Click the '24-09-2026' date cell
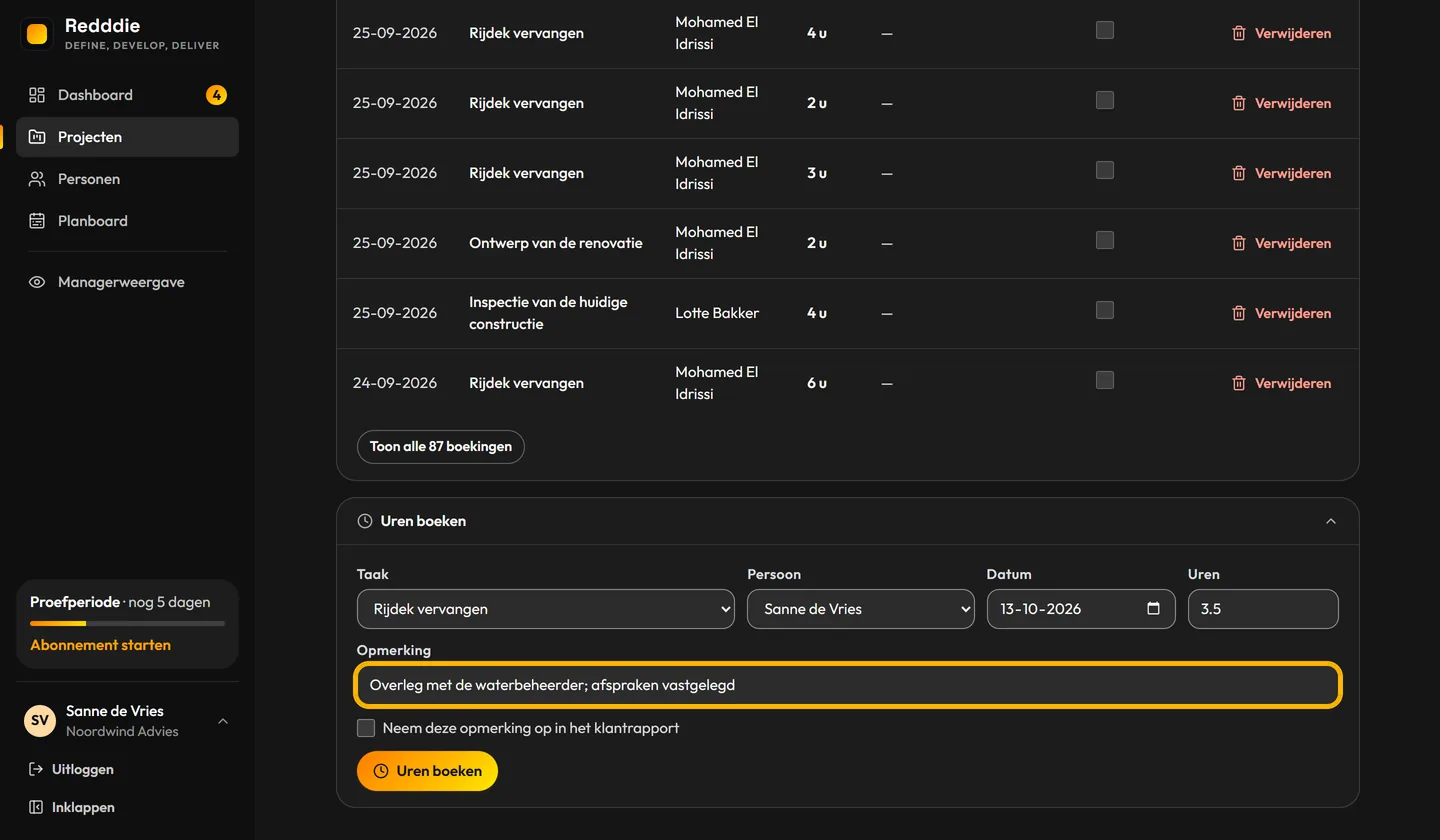Screen dimensions: 1440x840 [395, 383]
